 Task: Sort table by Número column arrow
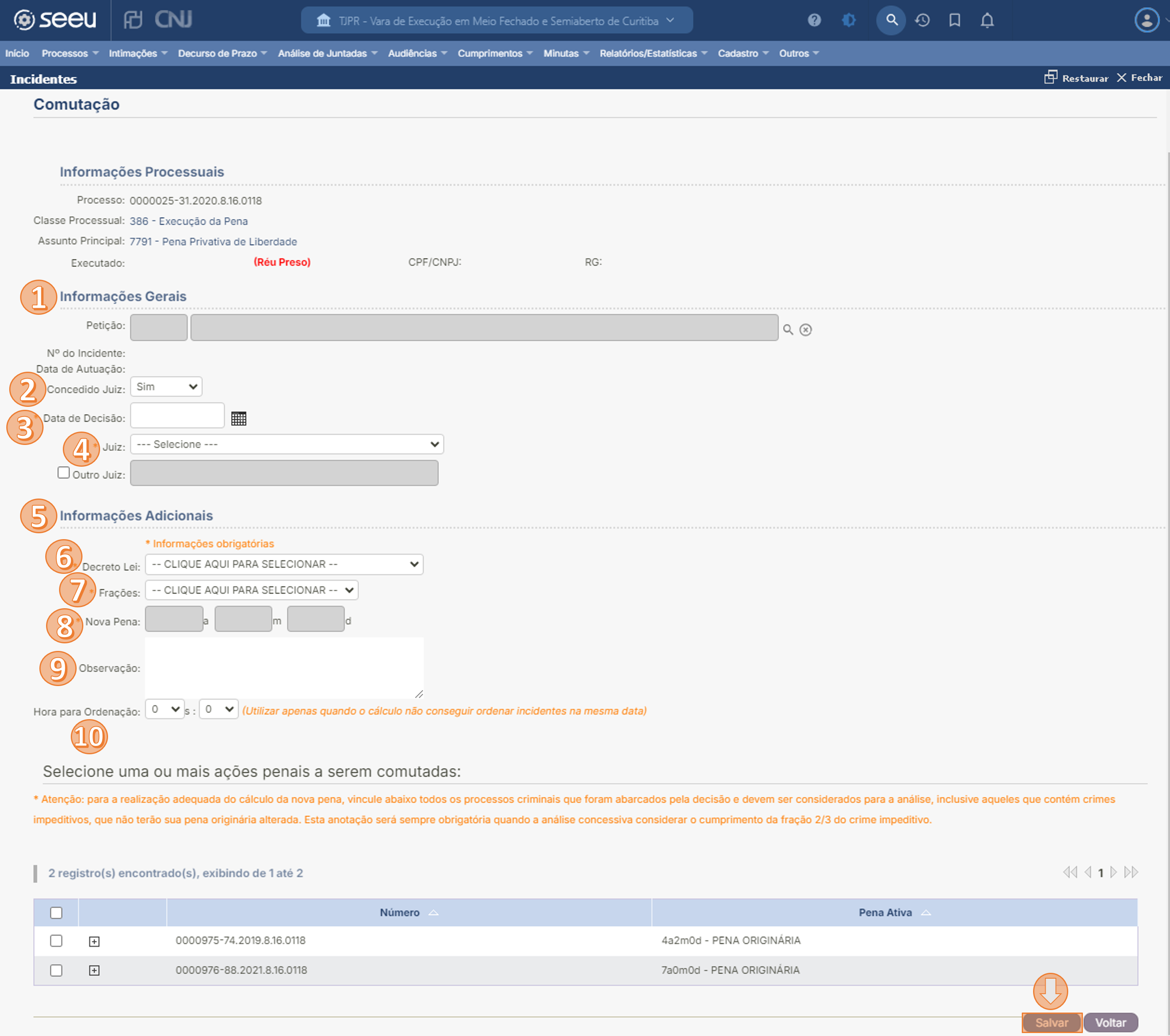(x=433, y=913)
